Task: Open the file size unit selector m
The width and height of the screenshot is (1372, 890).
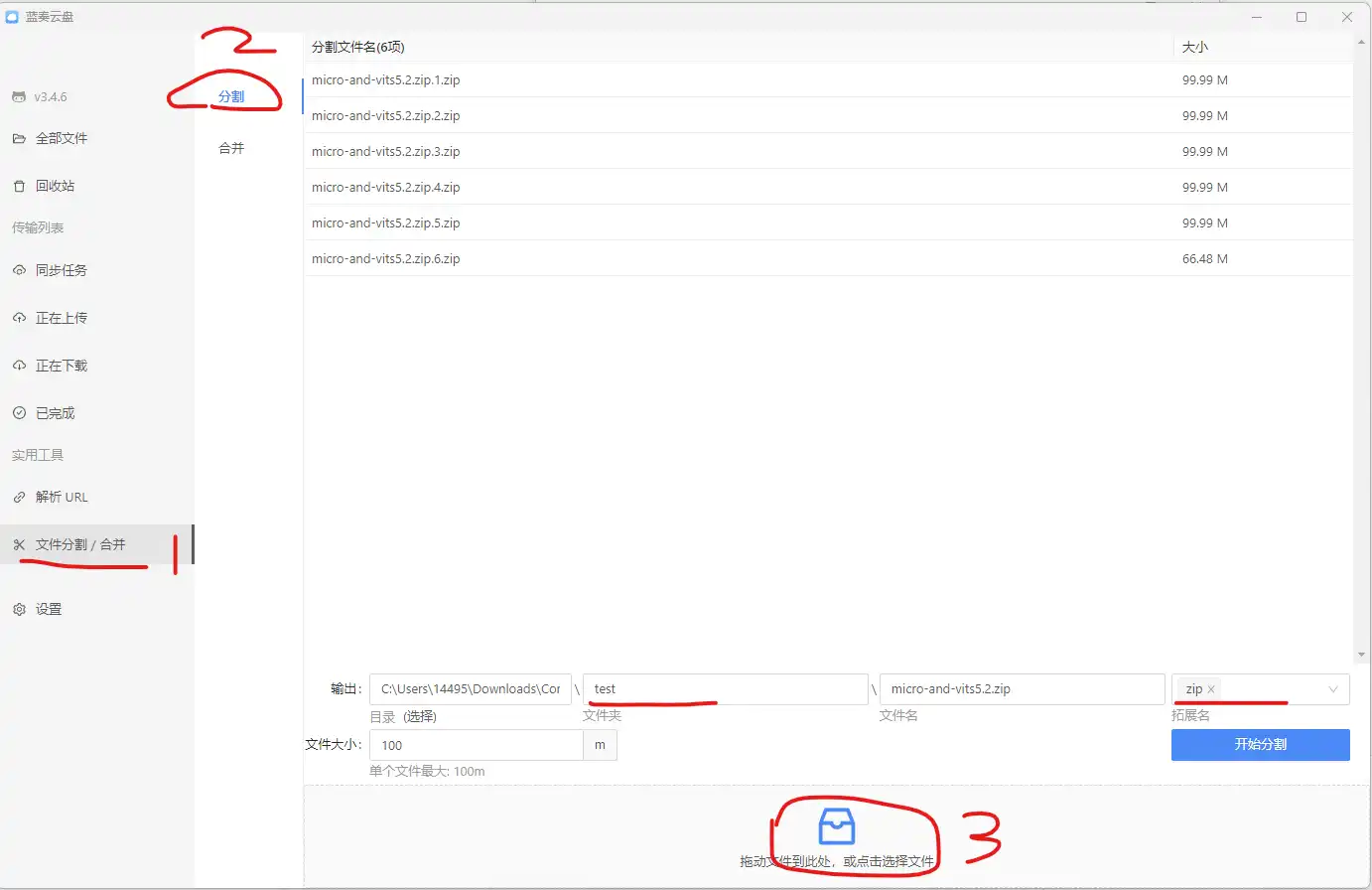Action: coord(600,745)
